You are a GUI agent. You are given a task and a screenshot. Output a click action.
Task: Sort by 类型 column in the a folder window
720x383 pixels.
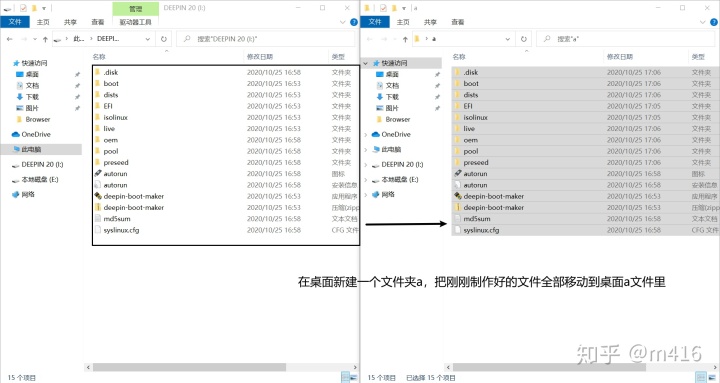(698, 57)
